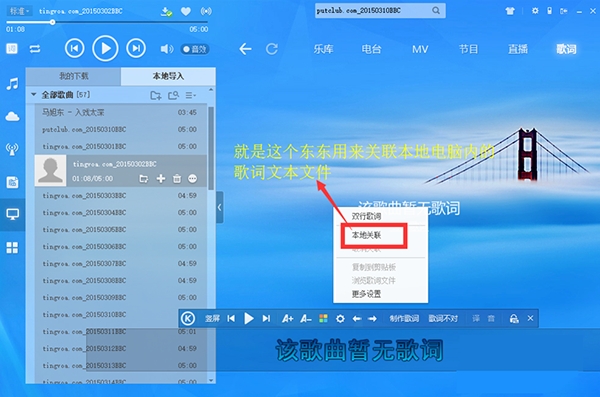
Task: Shift lyrics backward with left arrow
Action: pos(357,319)
